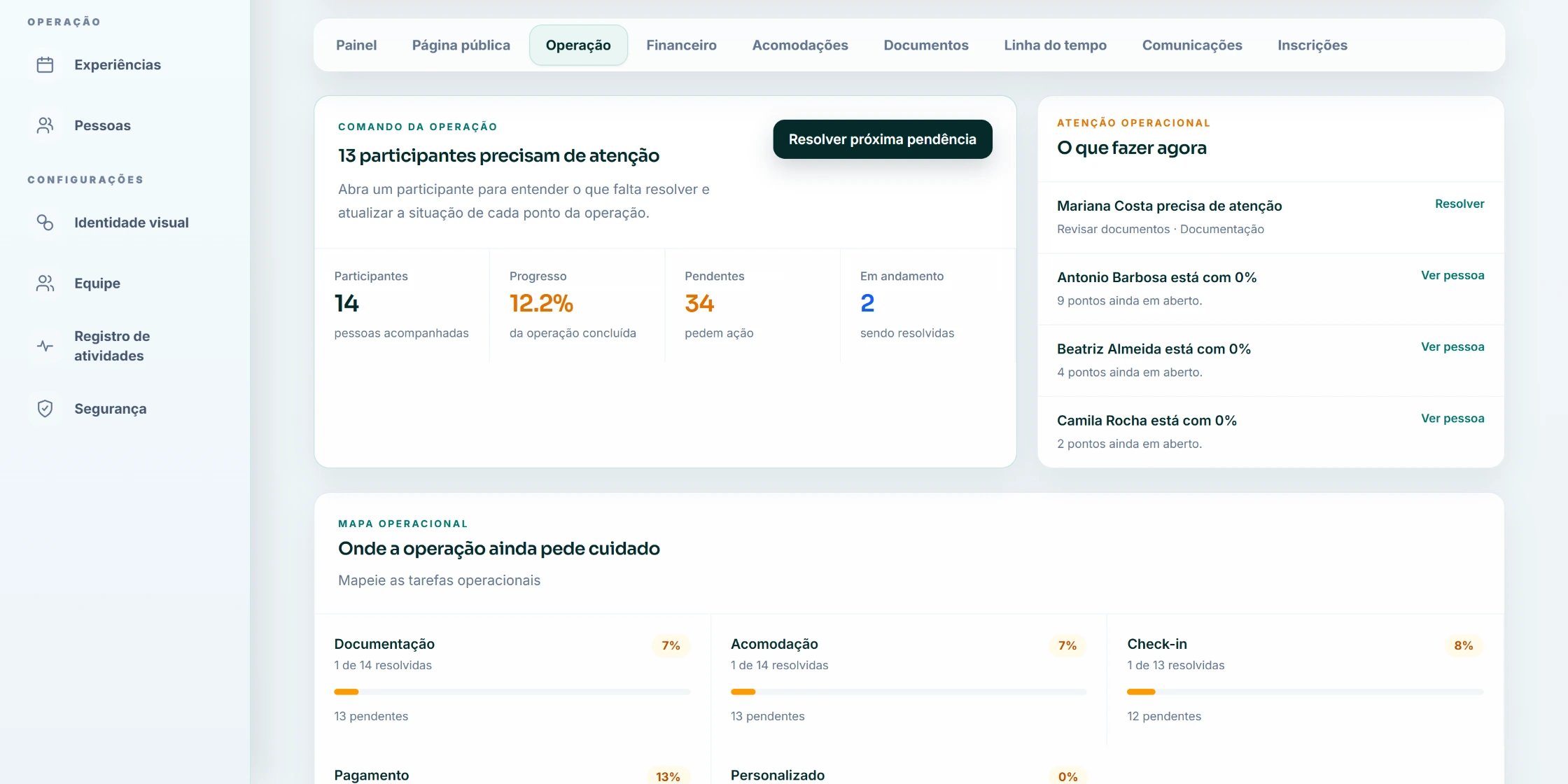Open the Inscrições tab
The image size is (1568, 784).
pyautogui.click(x=1312, y=45)
